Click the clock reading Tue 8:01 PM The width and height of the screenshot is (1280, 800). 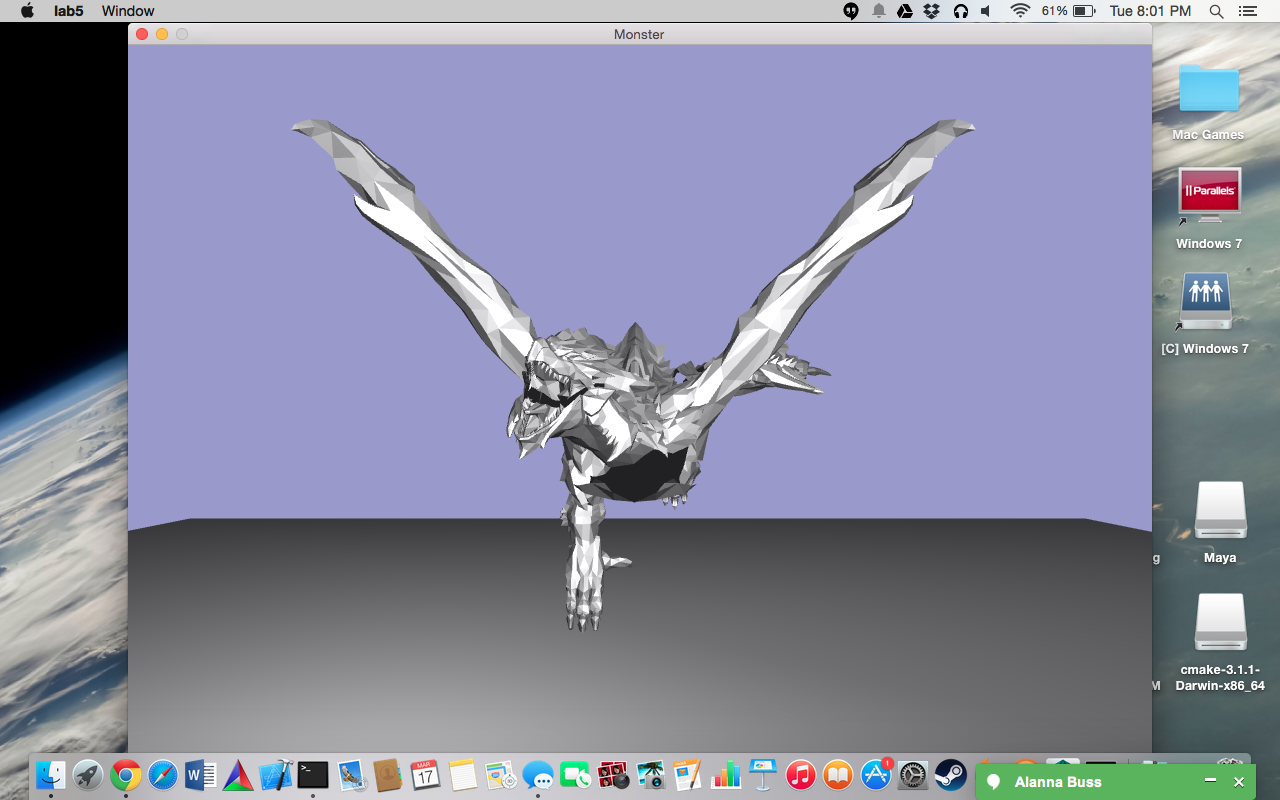1151,11
